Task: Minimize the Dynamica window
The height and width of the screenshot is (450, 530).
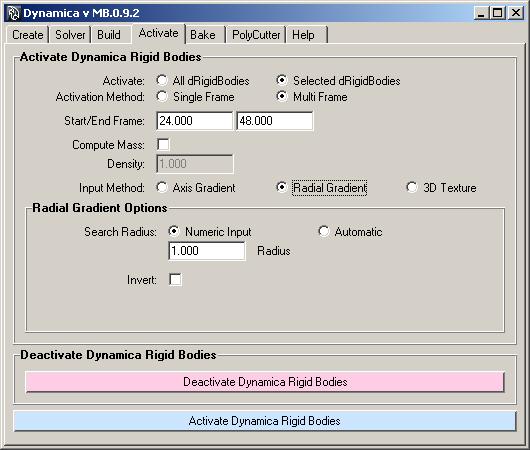Action: click(x=482, y=13)
